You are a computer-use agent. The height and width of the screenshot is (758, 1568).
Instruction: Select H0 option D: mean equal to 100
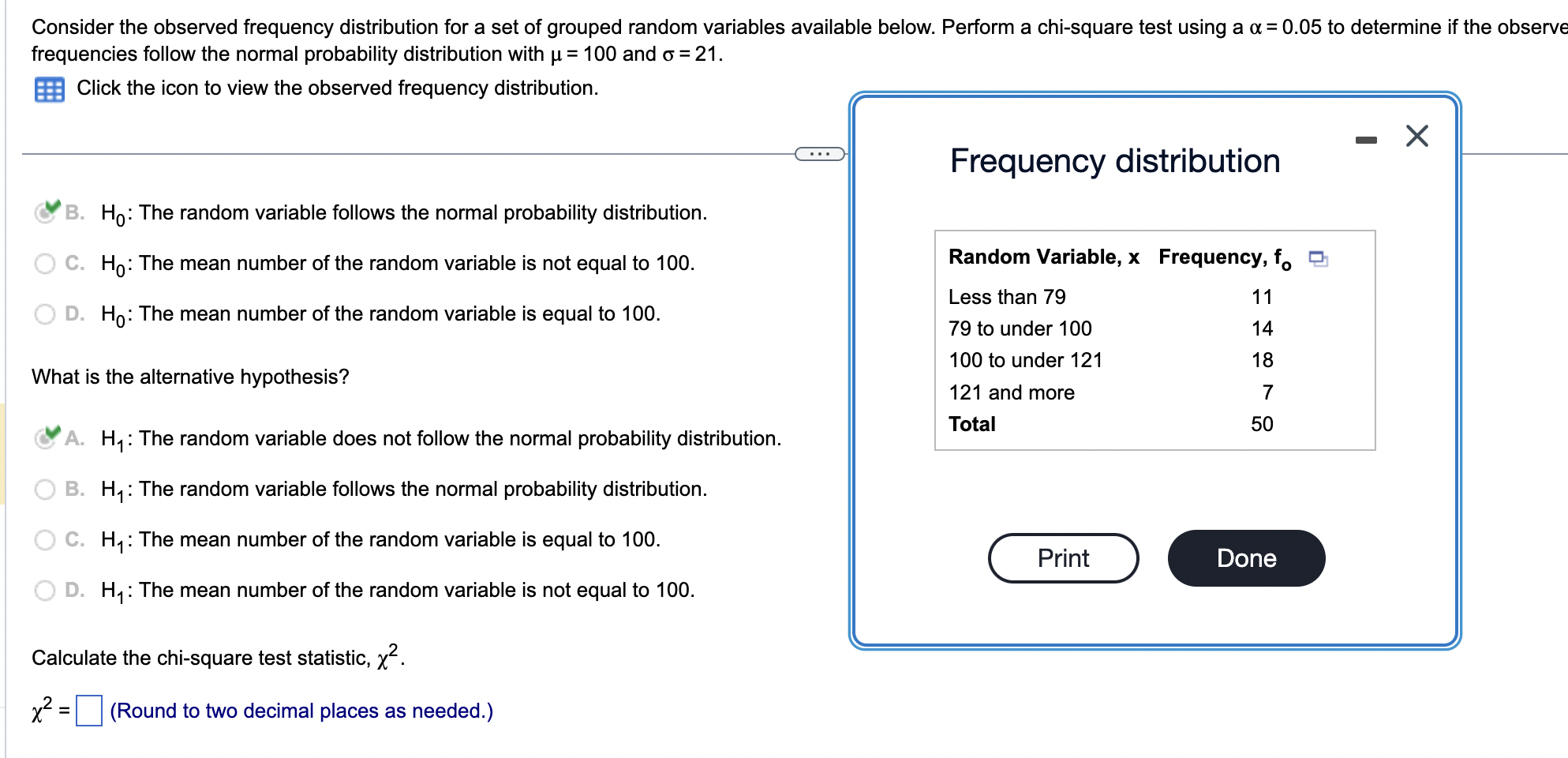pyautogui.click(x=45, y=313)
